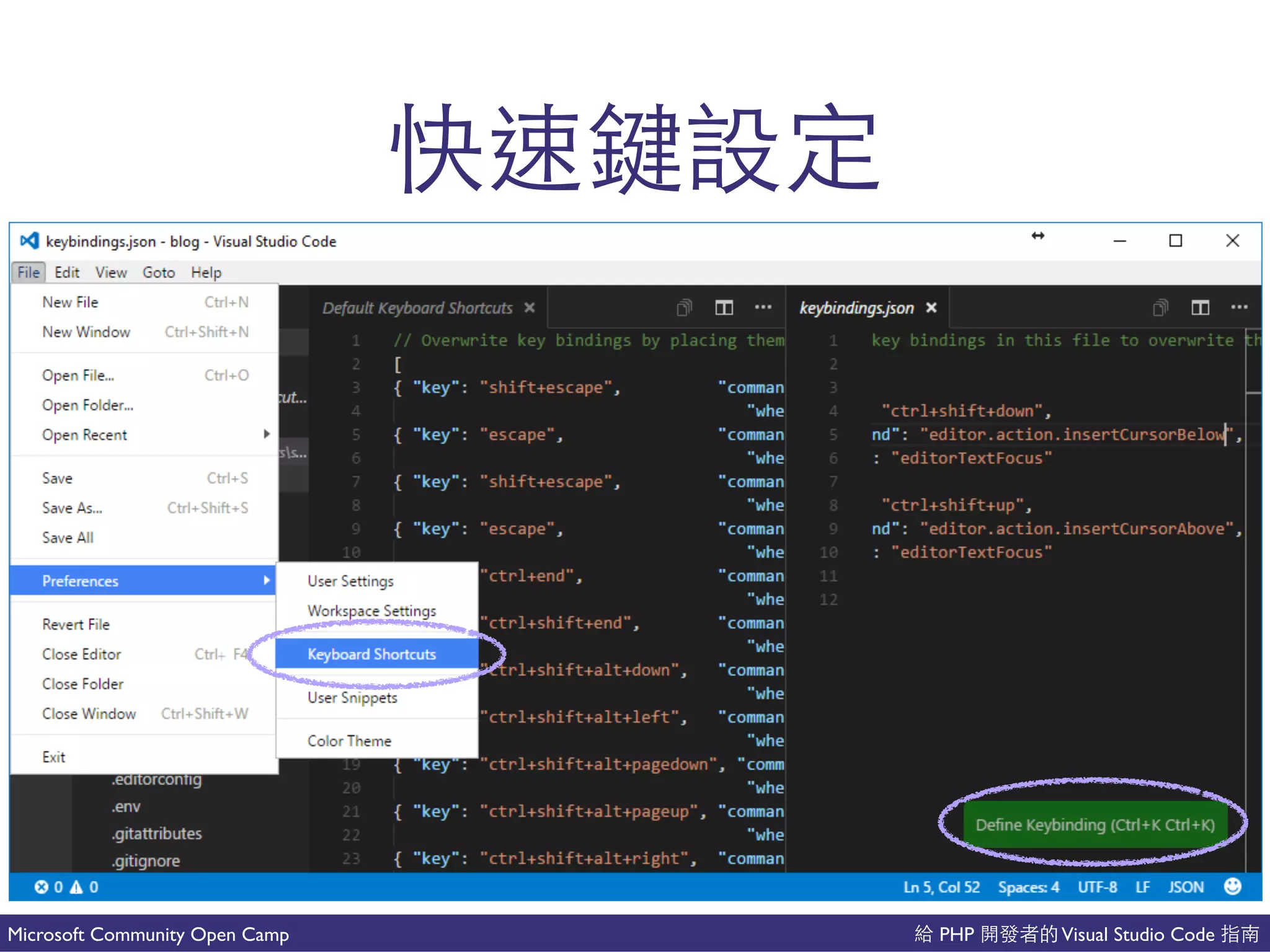Open .gitattributes file in explorer

pyautogui.click(x=157, y=834)
